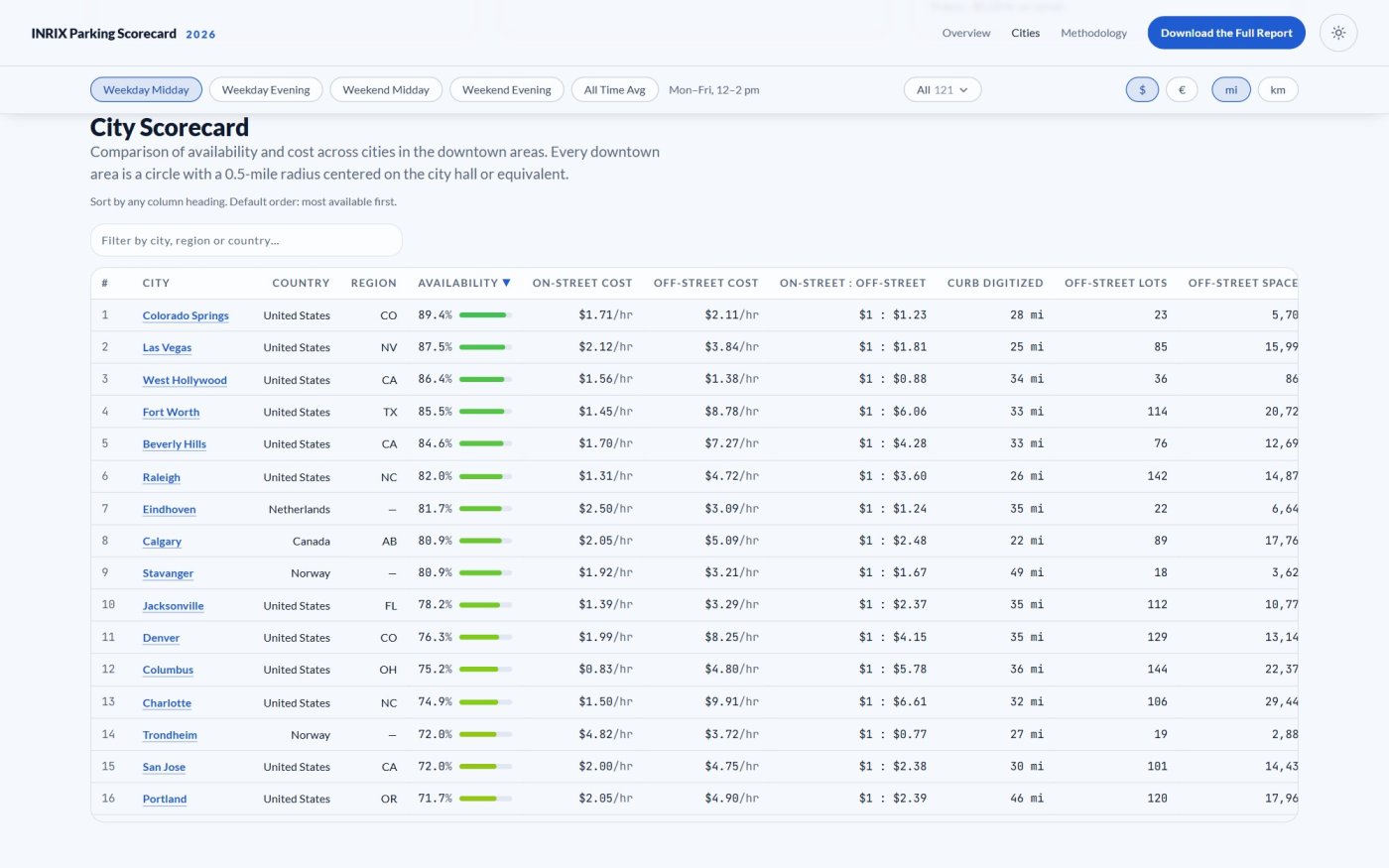Sort table by Region column
Screen dimensions: 1389x868
[x=374, y=283]
